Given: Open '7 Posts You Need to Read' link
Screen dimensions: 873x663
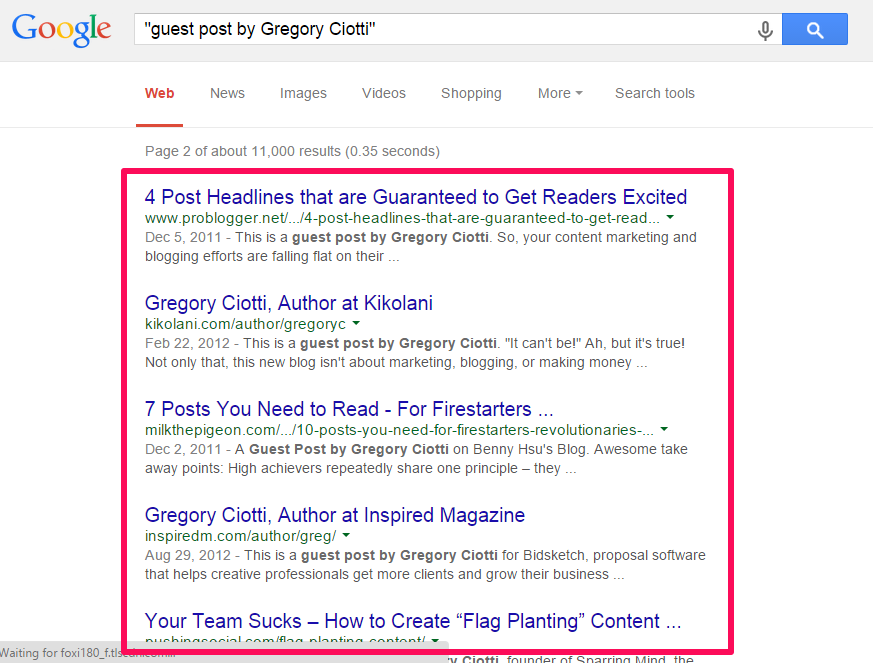Looking at the screenshot, I should [349, 409].
